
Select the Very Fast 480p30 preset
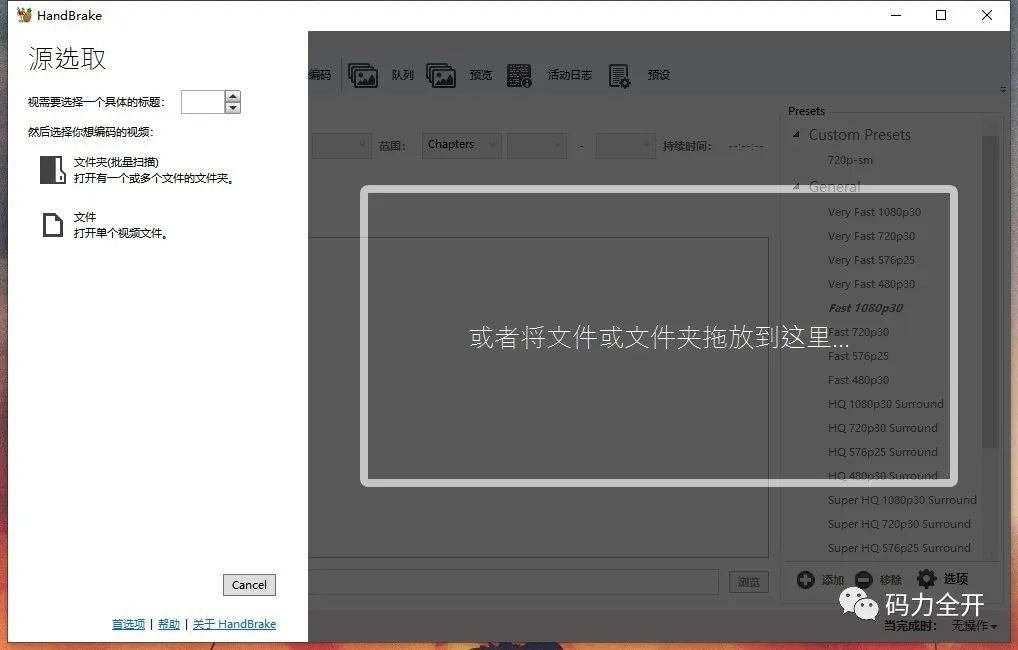[x=871, y=284]
